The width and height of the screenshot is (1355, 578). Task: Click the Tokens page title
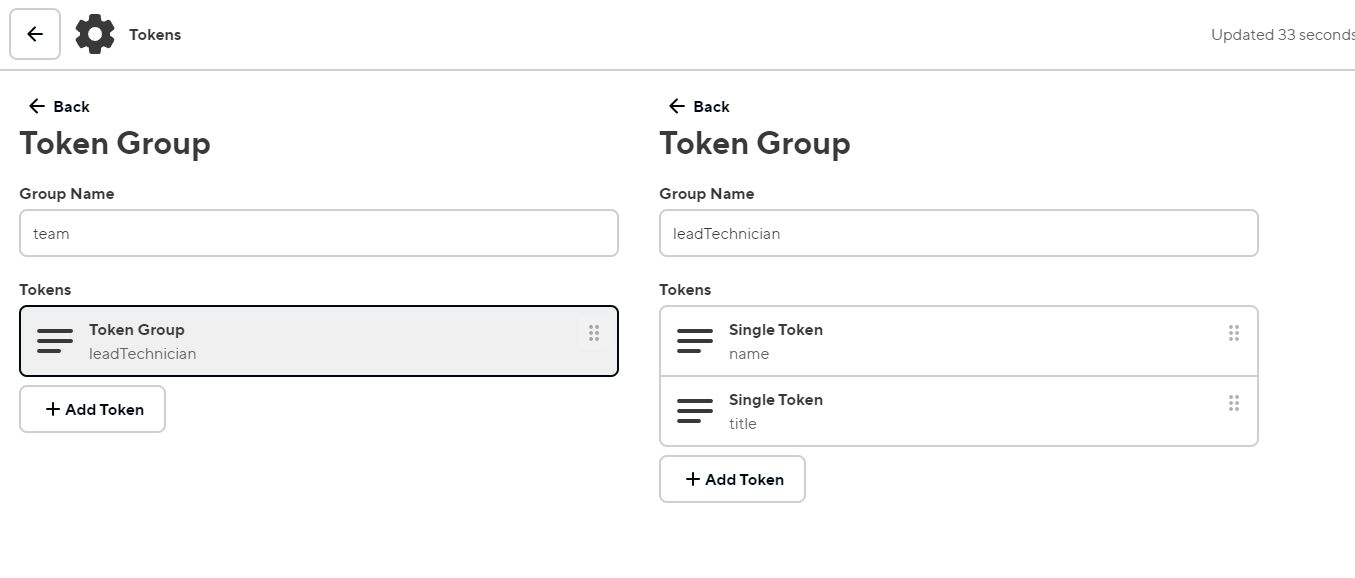pos(155,34)
